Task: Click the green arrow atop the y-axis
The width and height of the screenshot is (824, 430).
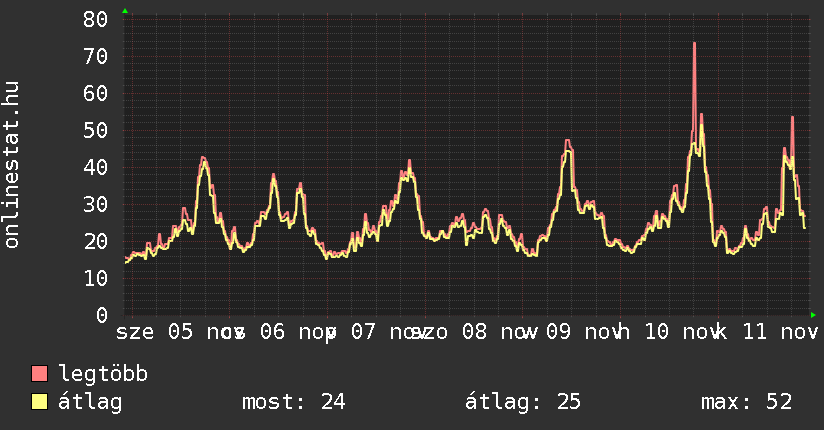Action: pos(125,11)
